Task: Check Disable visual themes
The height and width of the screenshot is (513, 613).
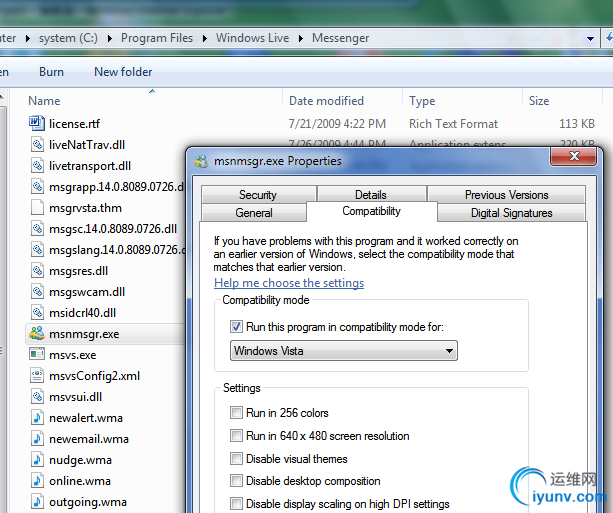Action: (236, 458)
